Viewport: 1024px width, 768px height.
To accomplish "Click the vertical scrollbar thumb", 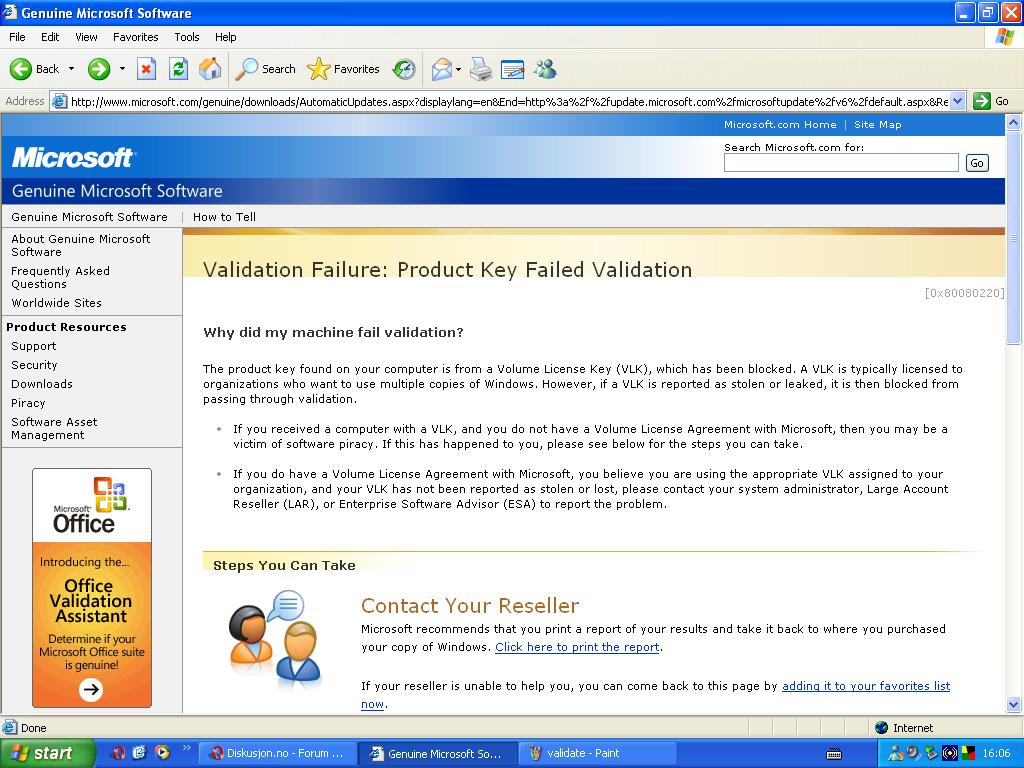I will 1014,236.
